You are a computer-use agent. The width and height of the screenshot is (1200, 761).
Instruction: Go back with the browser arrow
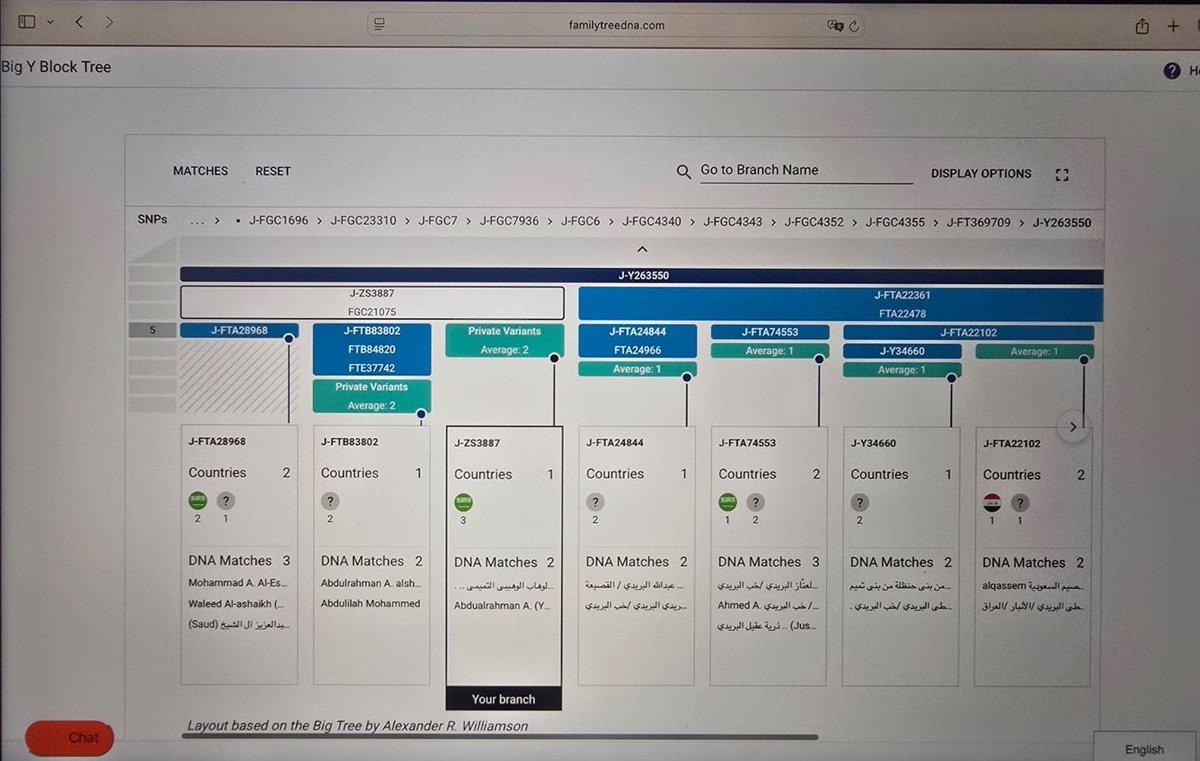click(x=80, y=22)
